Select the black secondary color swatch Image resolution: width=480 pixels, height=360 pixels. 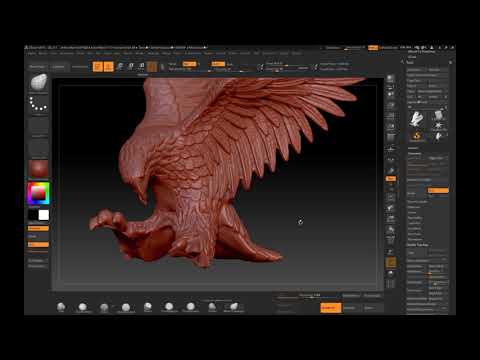point(33,215)
